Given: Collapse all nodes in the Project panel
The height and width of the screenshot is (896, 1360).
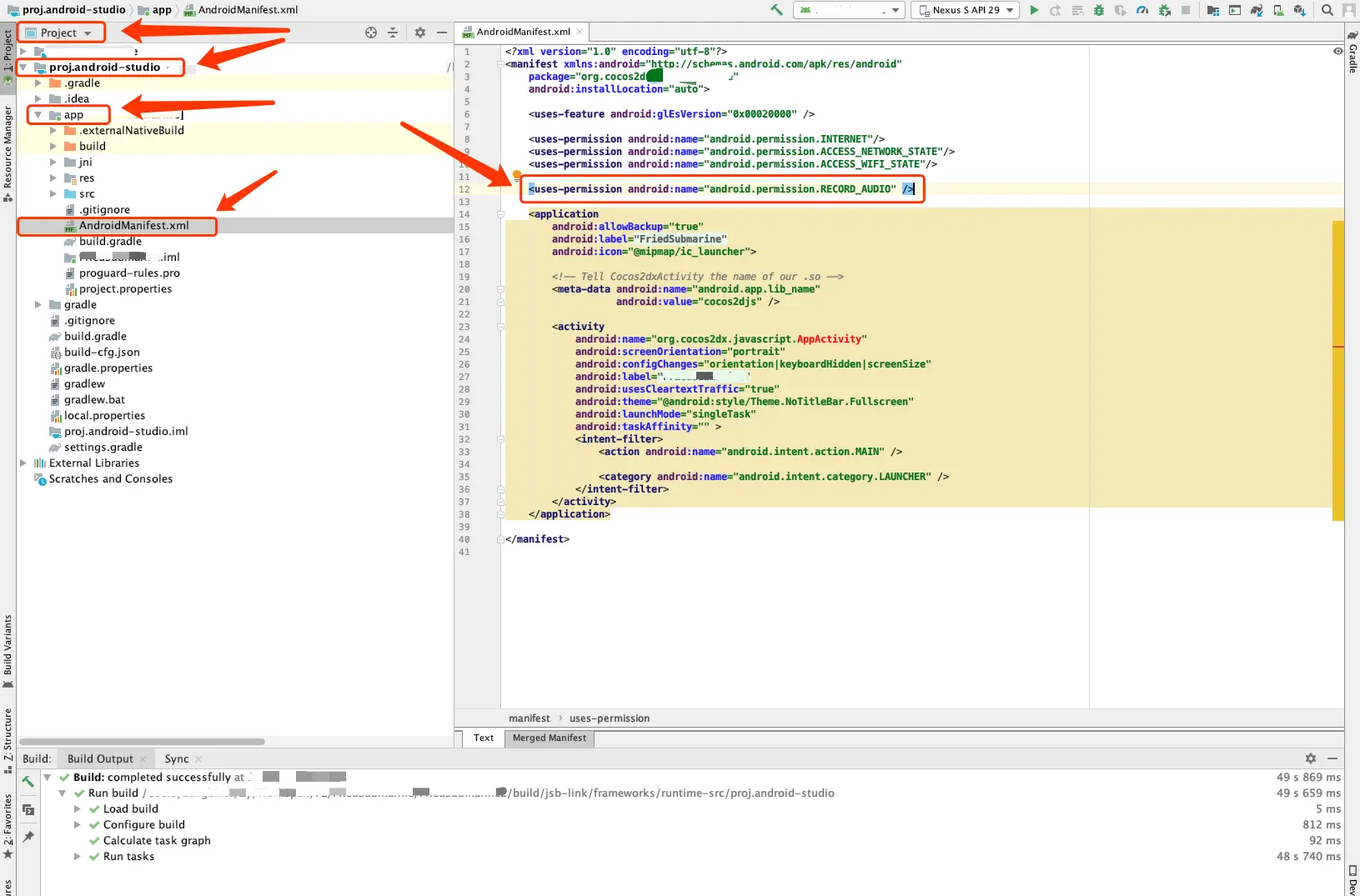Looking at the screenshot, I should point(393,33).
